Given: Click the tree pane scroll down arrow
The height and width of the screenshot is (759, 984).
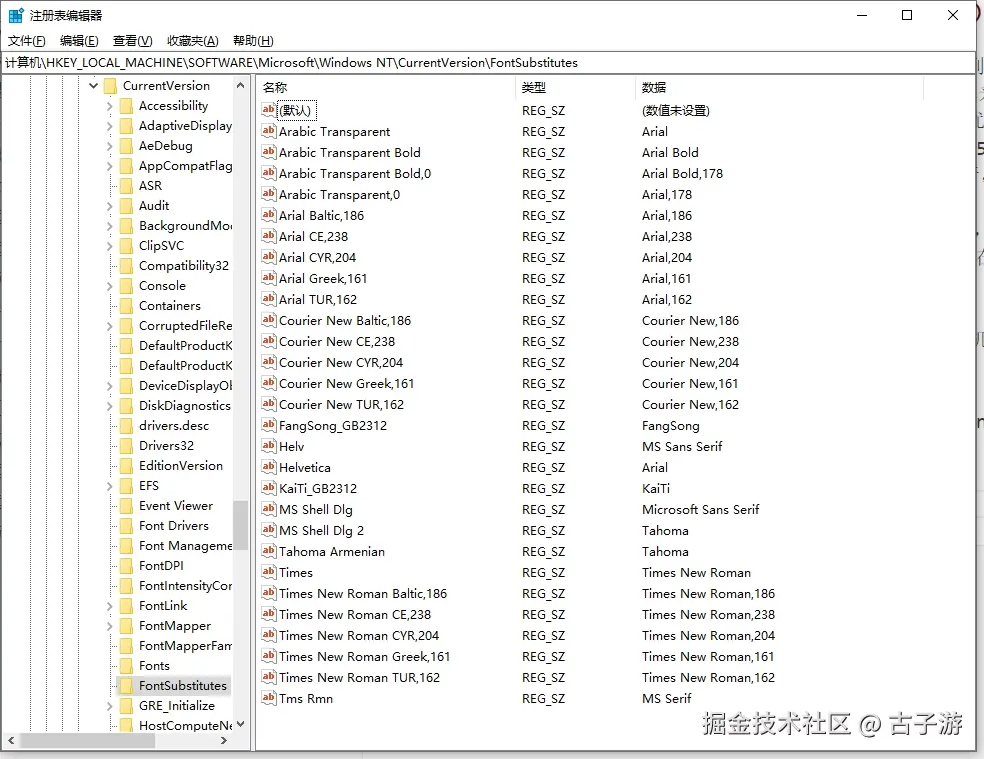Looking at the screenshot, I should 240,724.
